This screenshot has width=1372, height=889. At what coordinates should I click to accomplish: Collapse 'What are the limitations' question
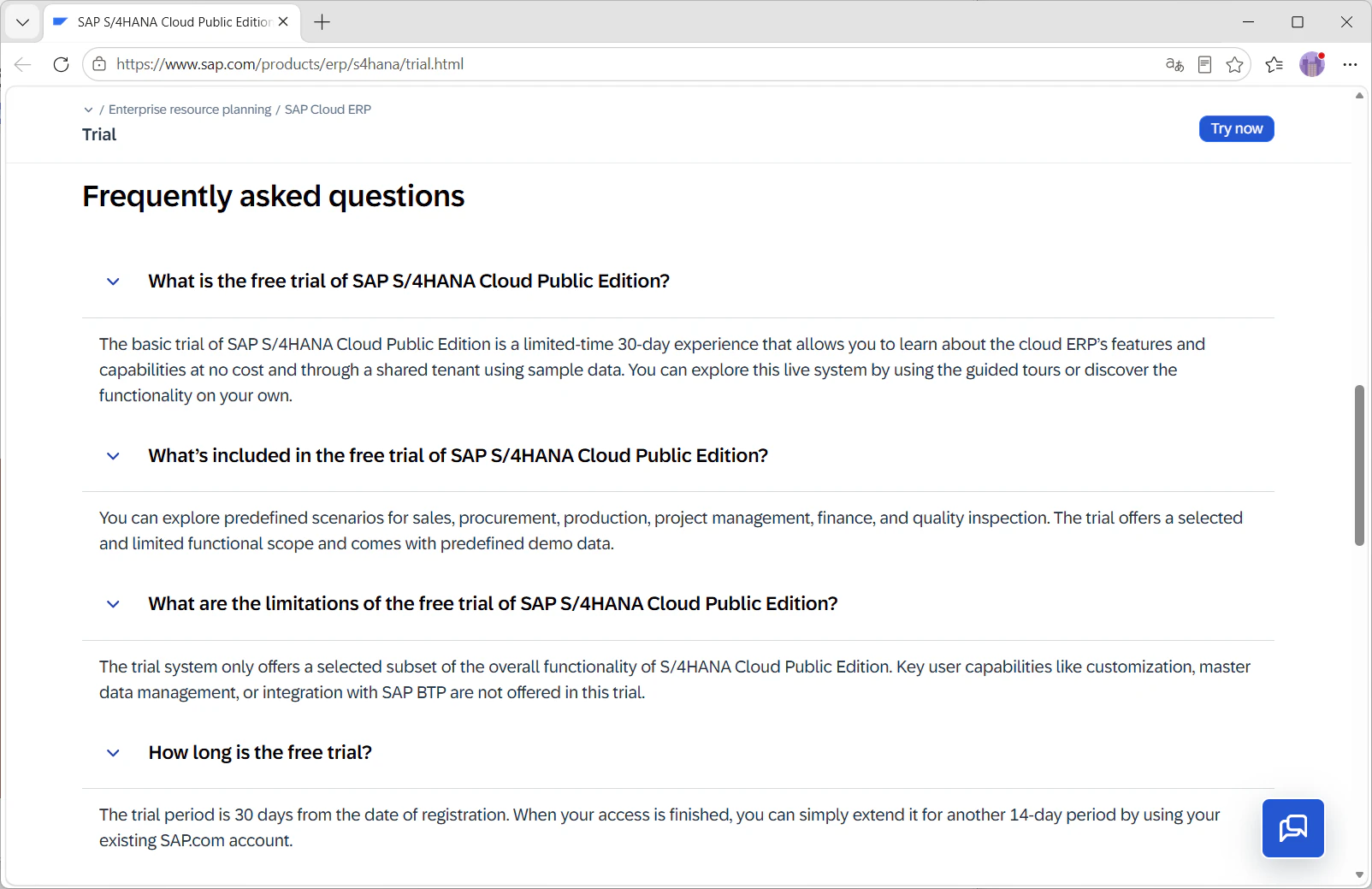113,604
